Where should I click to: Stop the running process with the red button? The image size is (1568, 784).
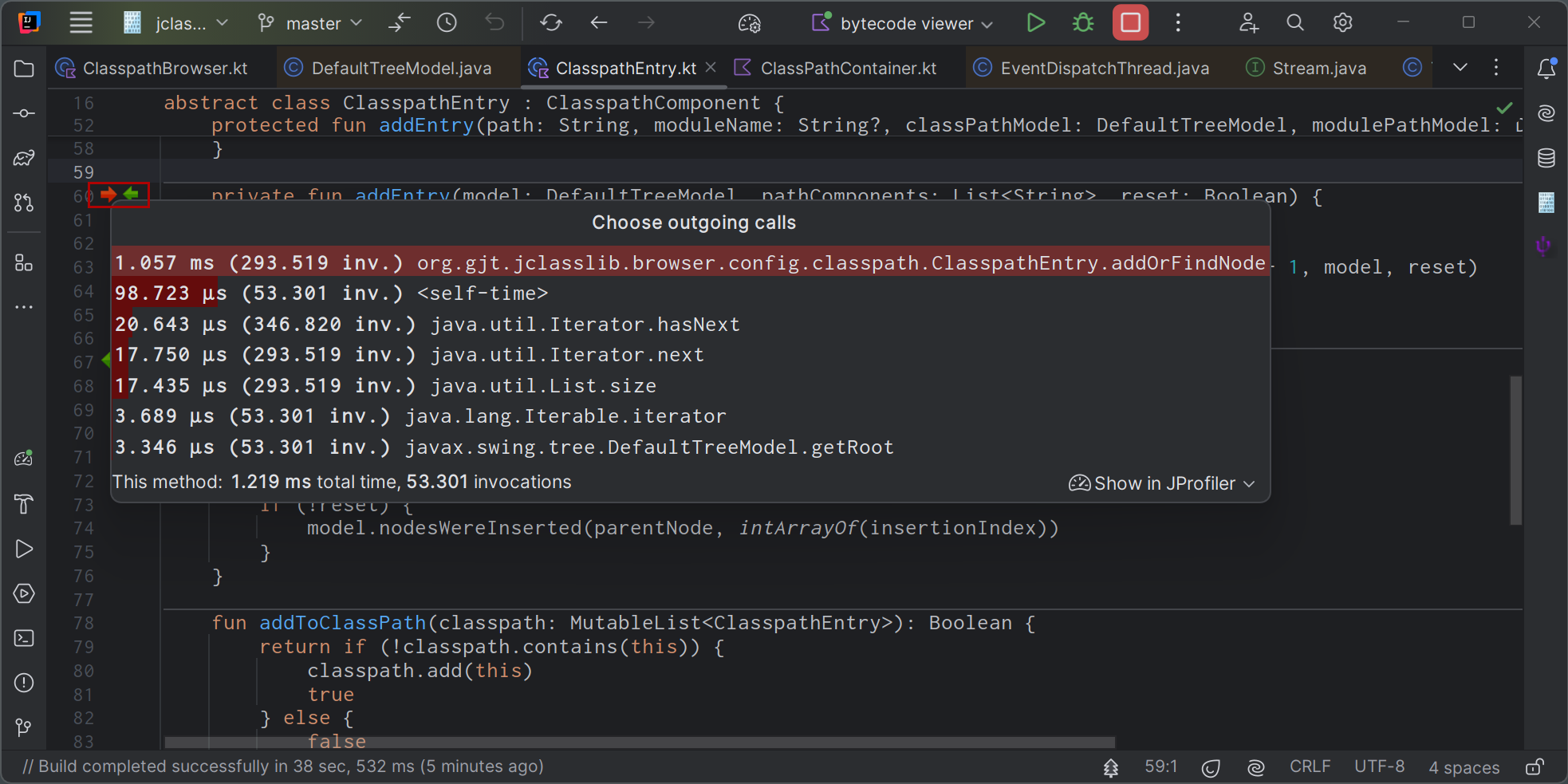1130,22
